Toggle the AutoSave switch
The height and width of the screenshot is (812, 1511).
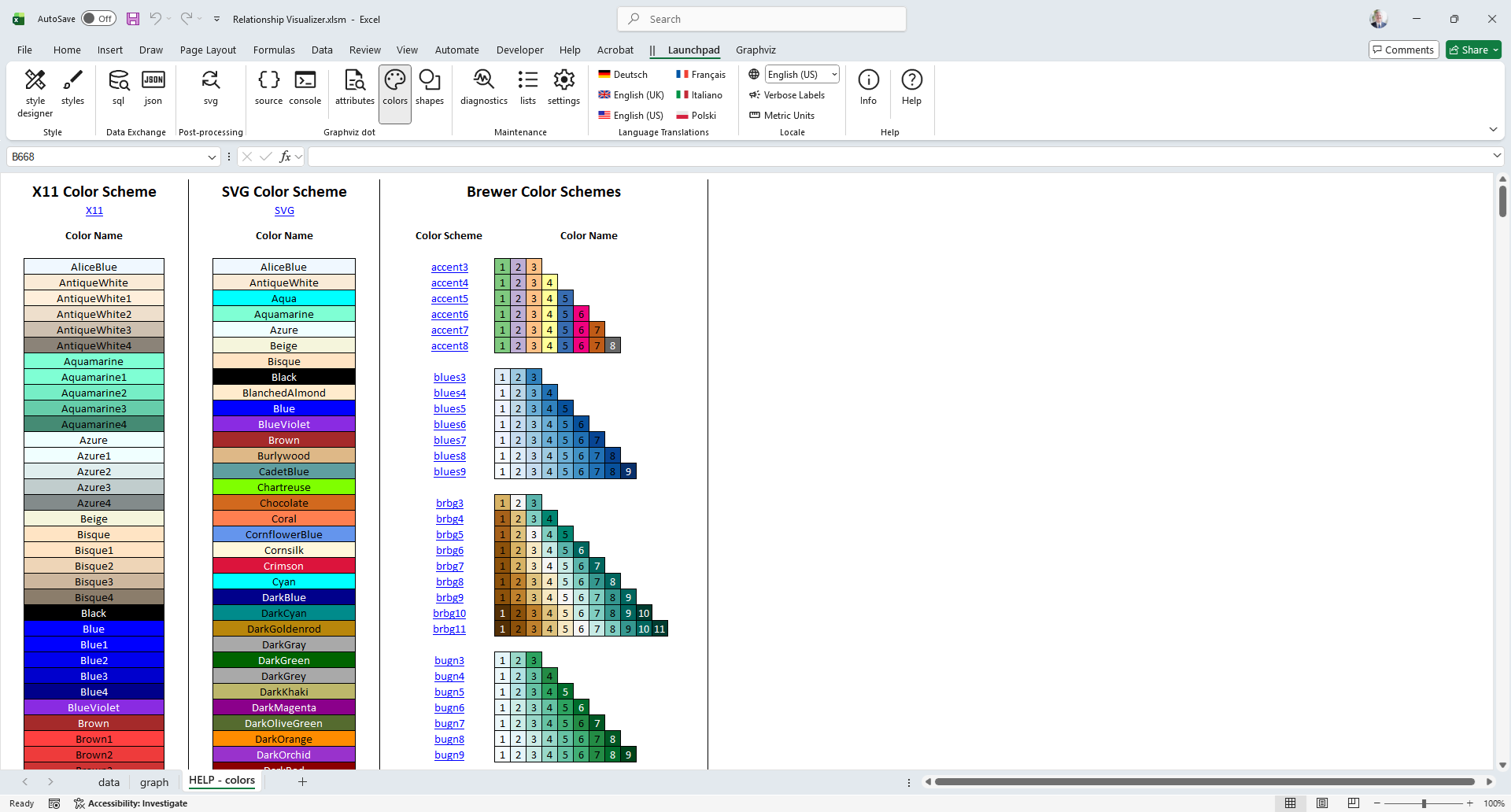click(98, 19)
